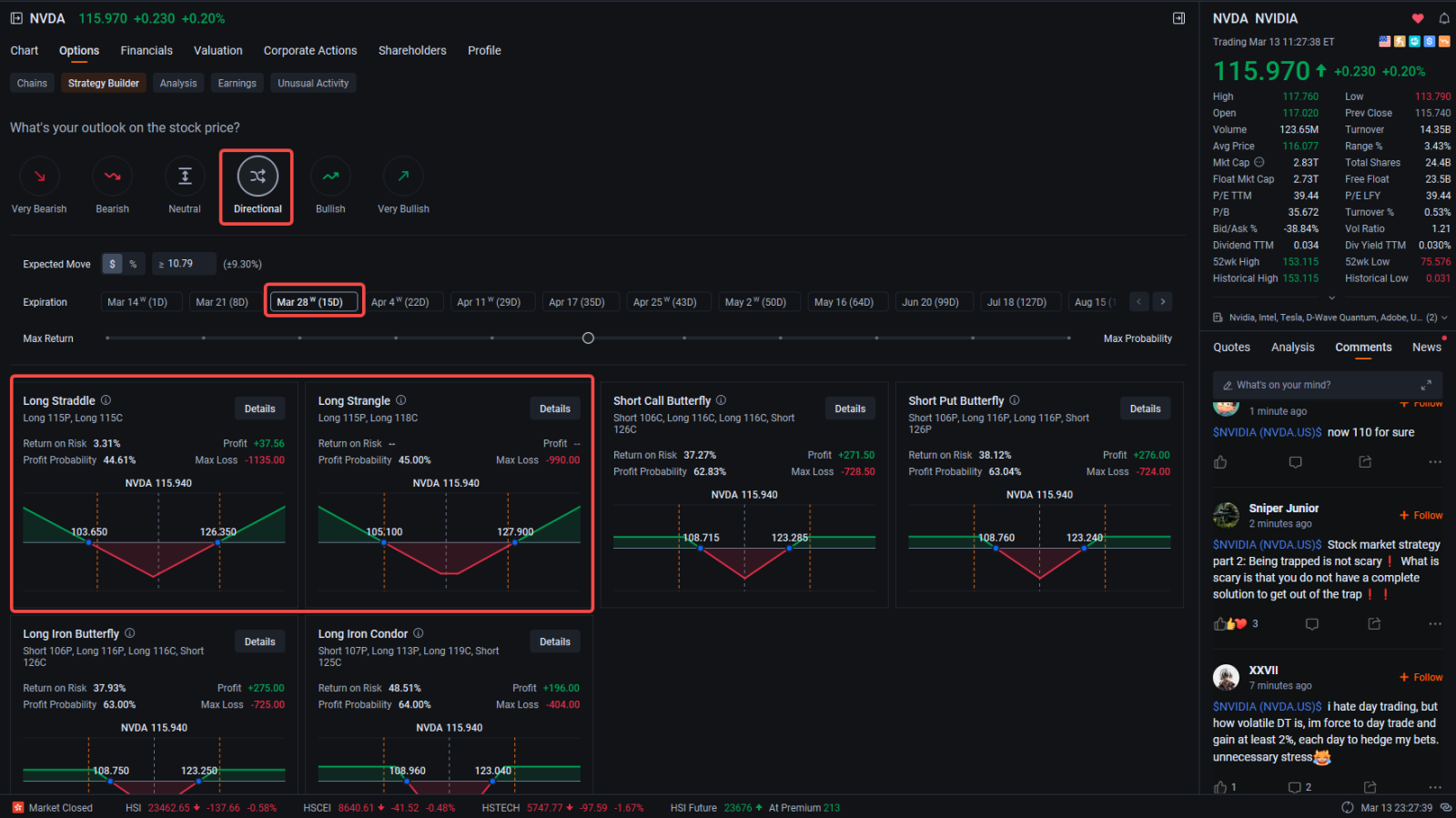Switch to the Chains sub-tab
Viewport: 1456px width, 818px height.
pyautogui.click(x=32, y=83)
